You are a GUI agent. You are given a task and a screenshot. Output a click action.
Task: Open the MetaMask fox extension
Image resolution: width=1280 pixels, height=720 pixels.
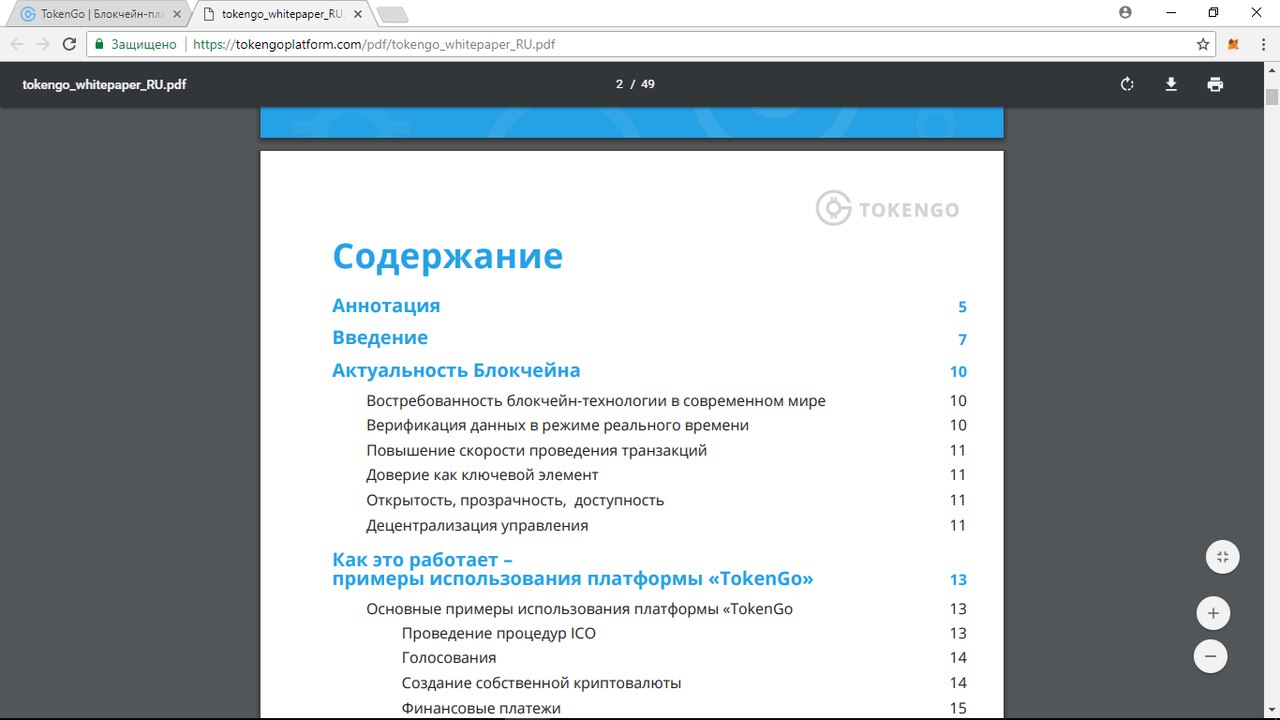click(1234, 44)
